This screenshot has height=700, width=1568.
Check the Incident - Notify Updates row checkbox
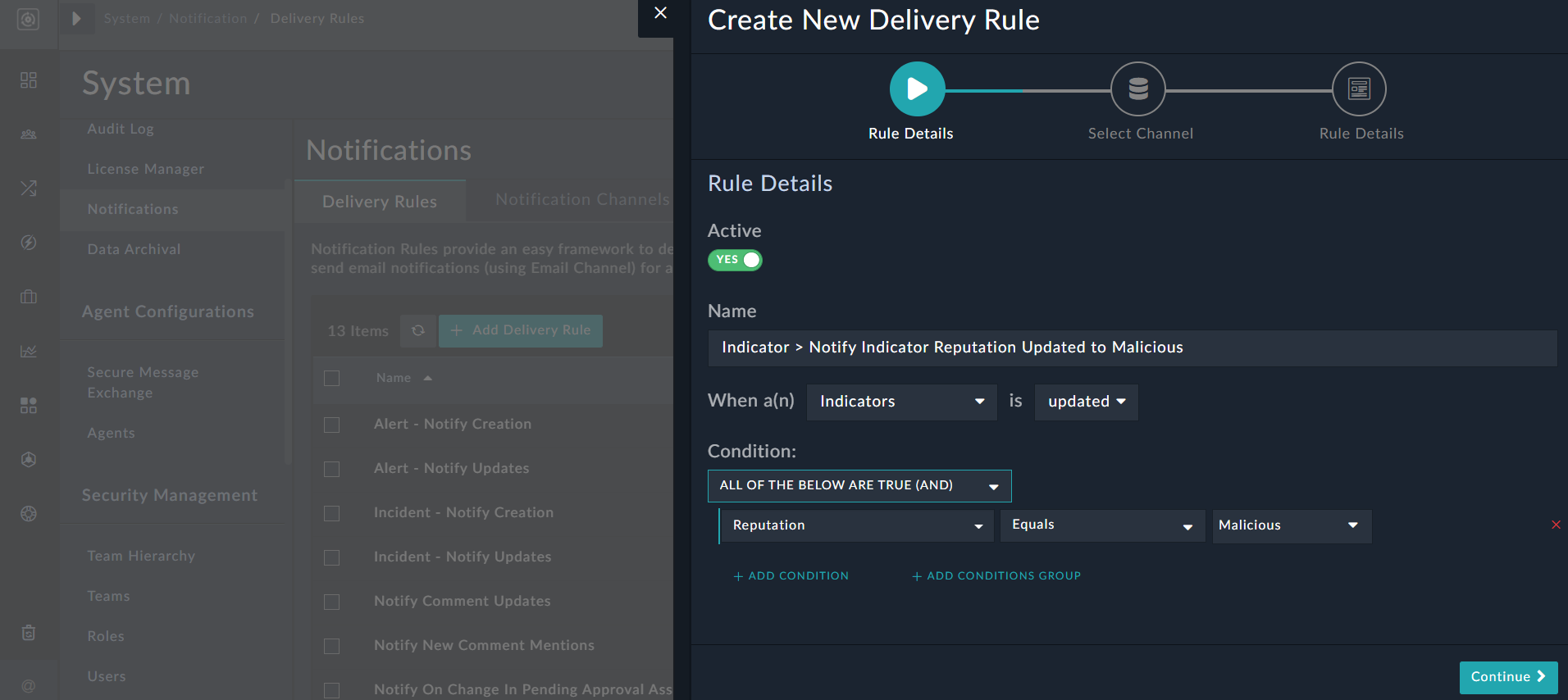click(x=331, y=557)
